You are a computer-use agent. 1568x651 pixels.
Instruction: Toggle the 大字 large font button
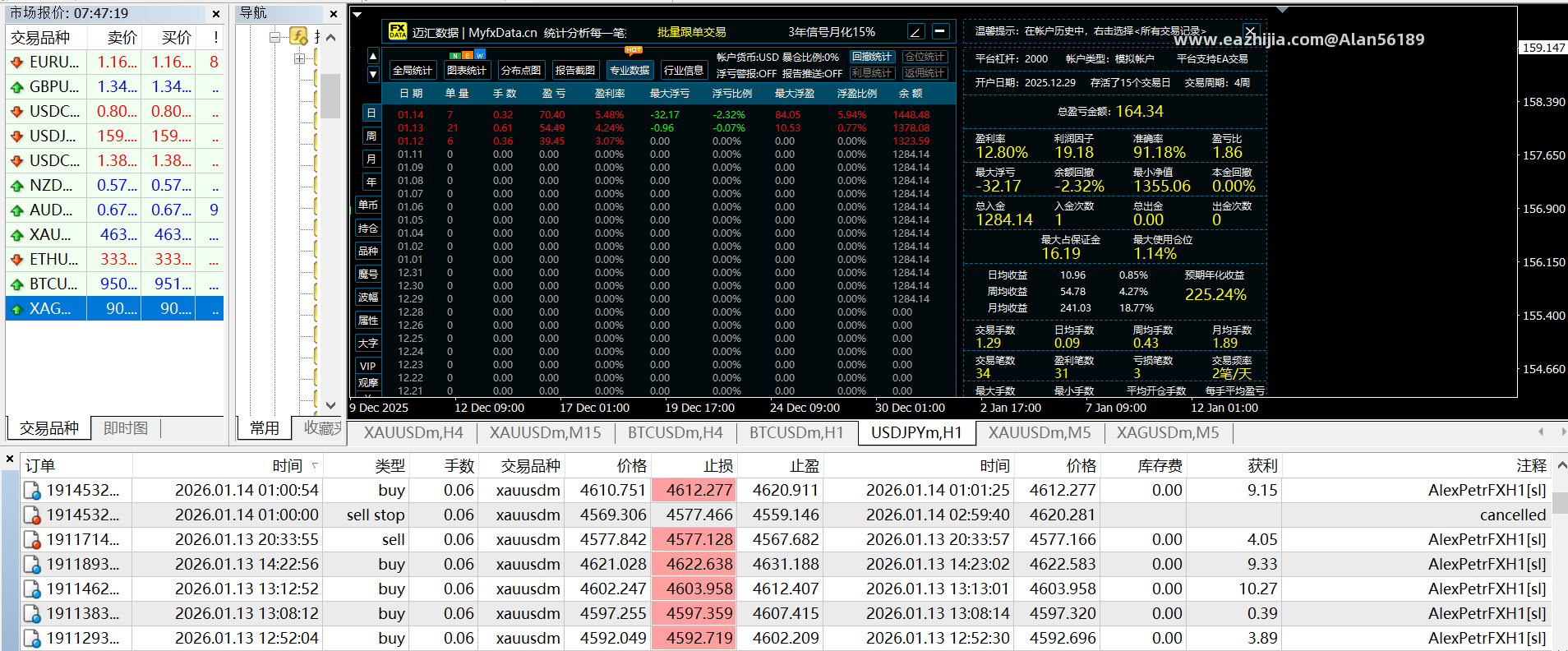point(368,344)
